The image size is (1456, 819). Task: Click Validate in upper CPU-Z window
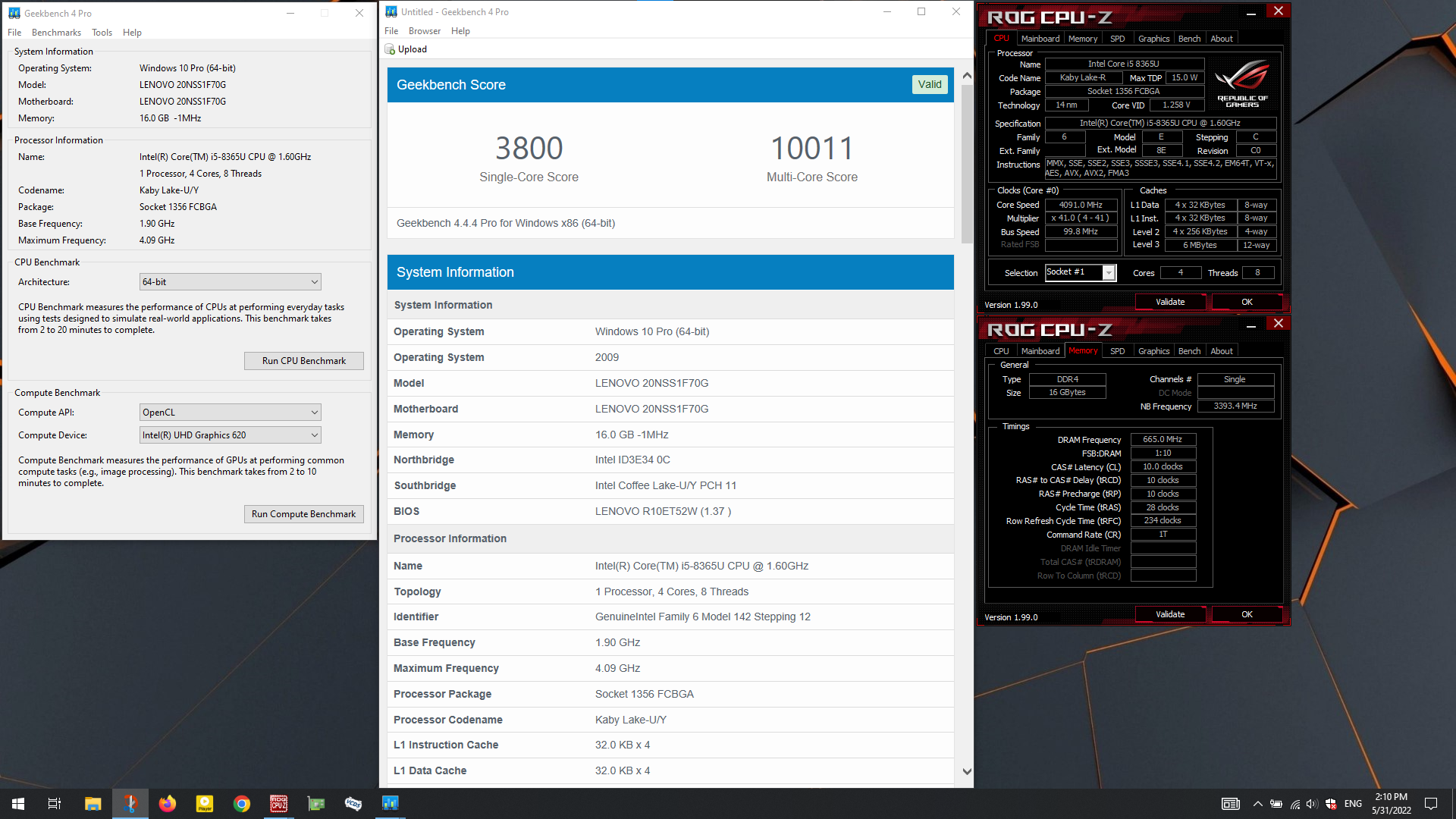(1170, 302)
